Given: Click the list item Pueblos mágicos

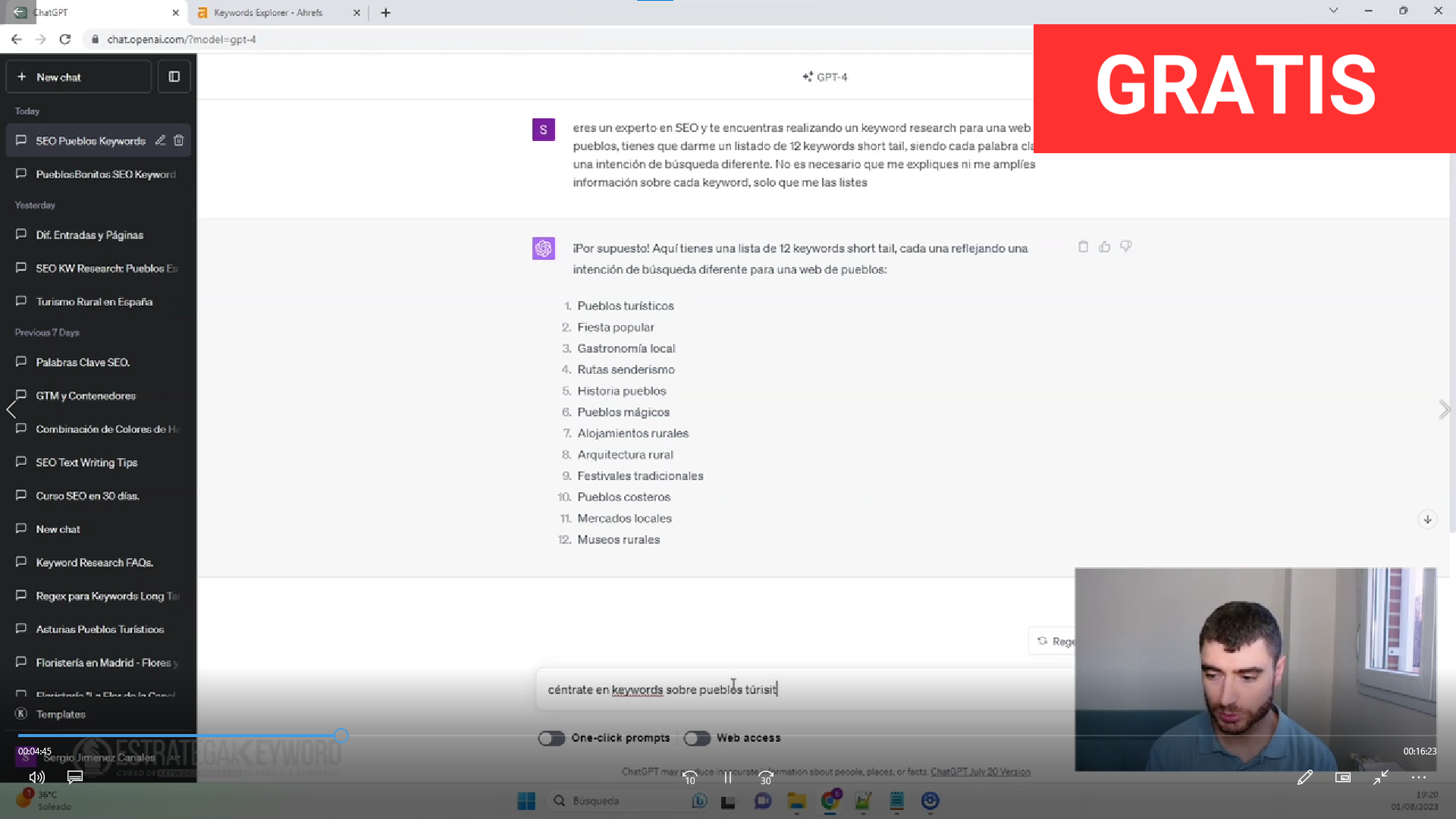Looking at the screenshot, I should (x=623, y=412).
